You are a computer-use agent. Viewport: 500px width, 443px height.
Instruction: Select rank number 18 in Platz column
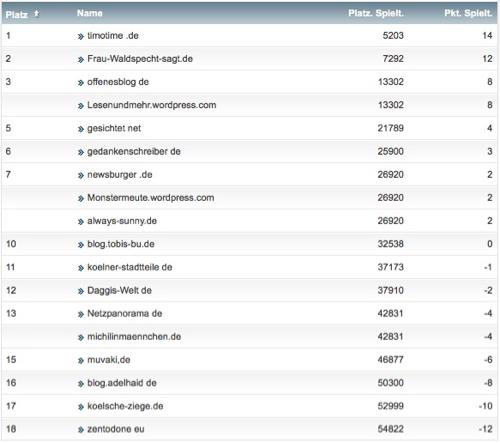click(x=11, y=429)
